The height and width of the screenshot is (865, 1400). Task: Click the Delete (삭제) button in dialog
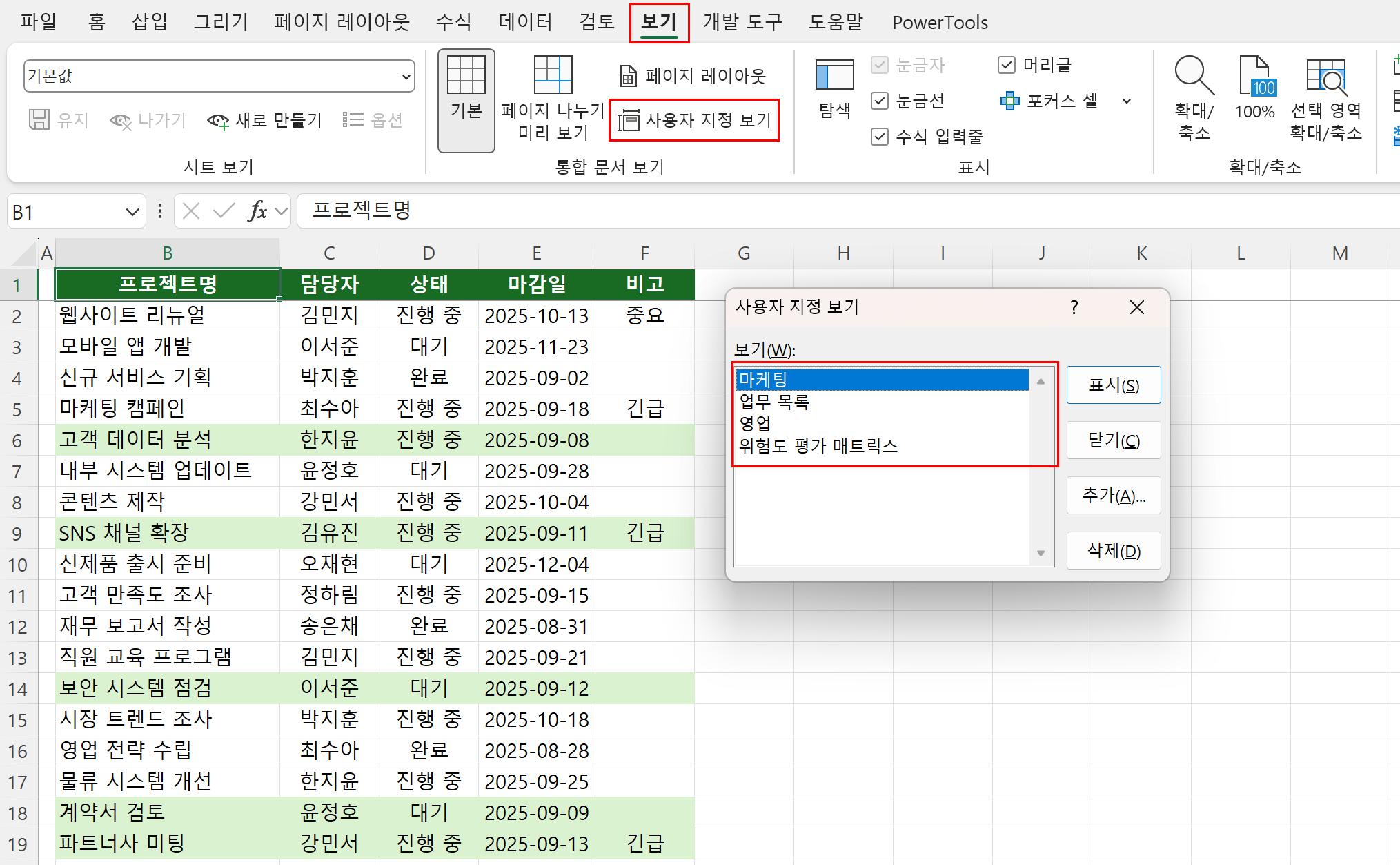(x=1113, y=551)
